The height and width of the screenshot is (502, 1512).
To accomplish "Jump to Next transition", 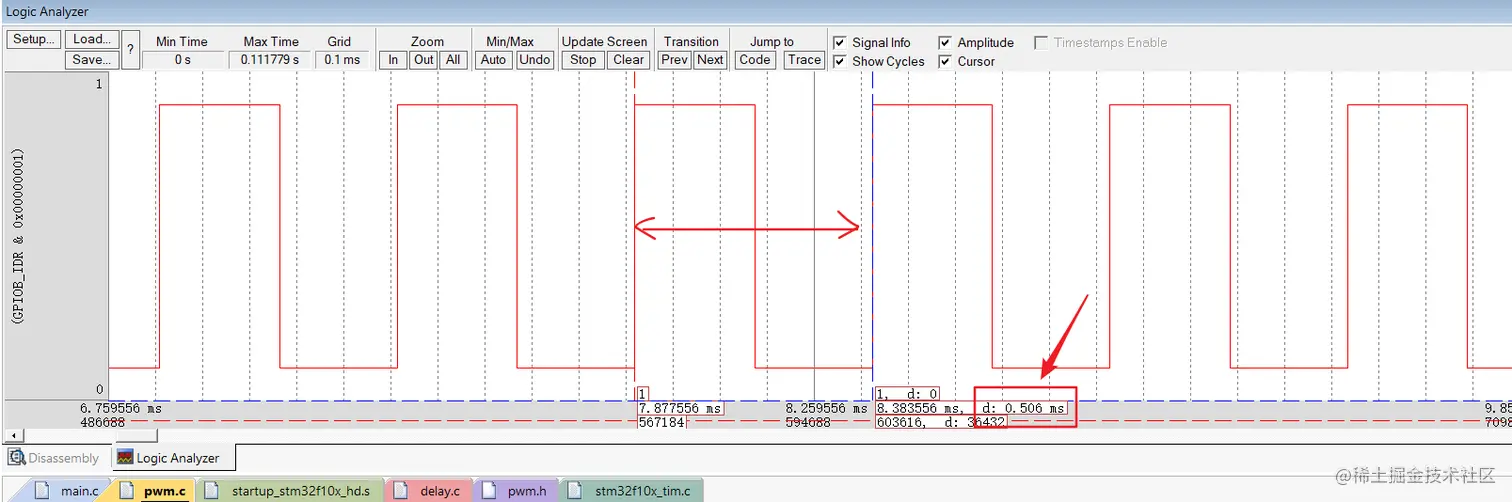I will coord(710,60).
